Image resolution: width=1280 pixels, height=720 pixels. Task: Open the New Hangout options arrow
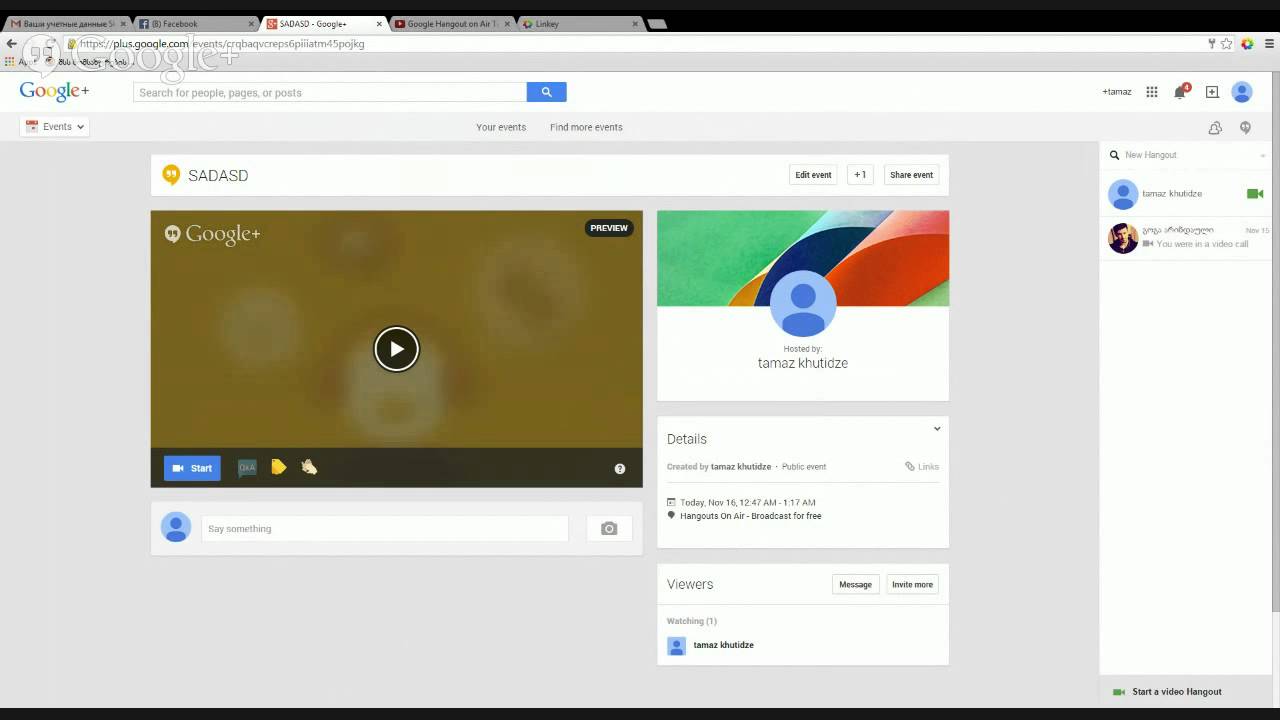[1263, 156]
